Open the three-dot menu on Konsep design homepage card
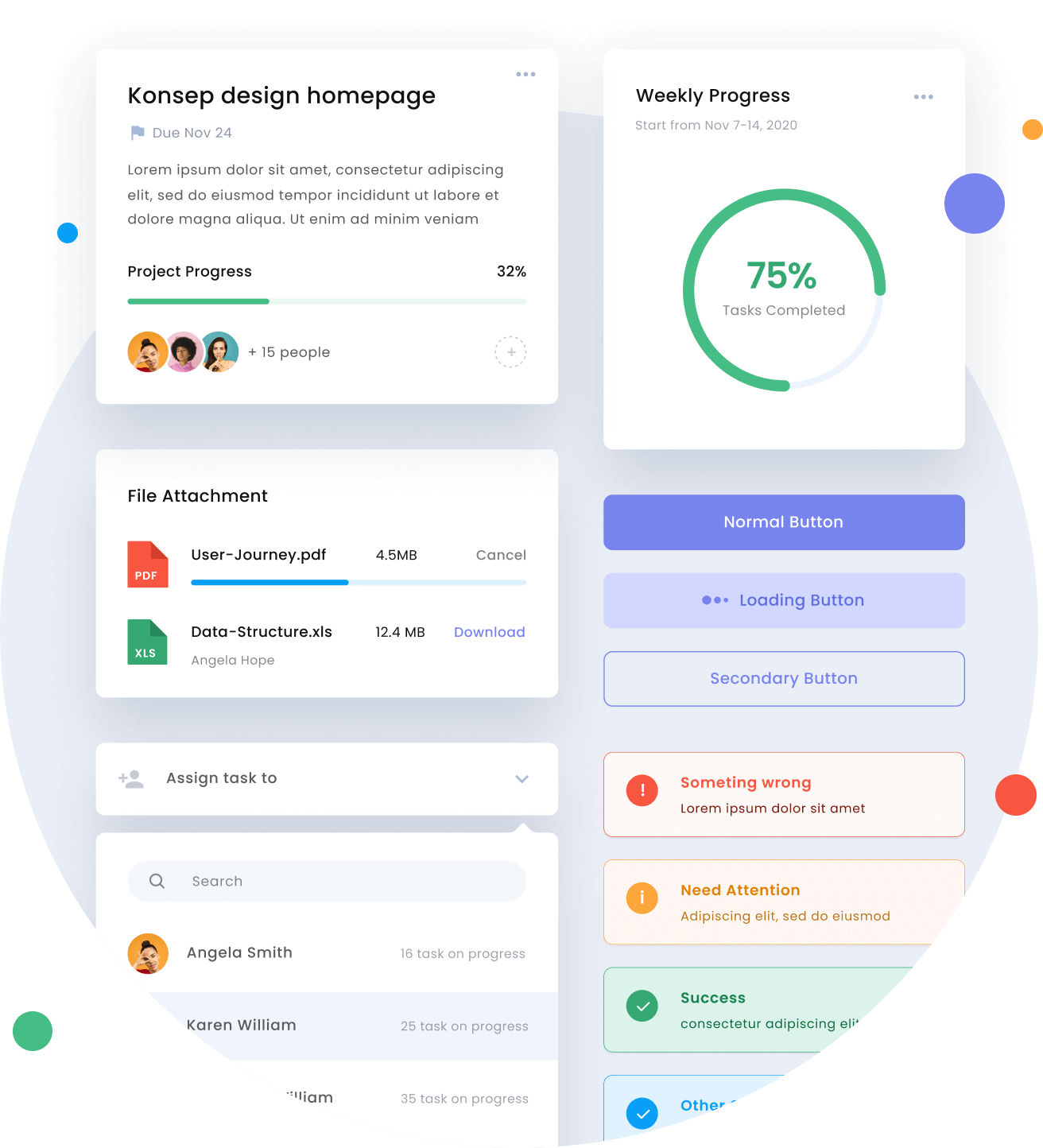The image size is (1043, 1148). (x=525, y=74)
